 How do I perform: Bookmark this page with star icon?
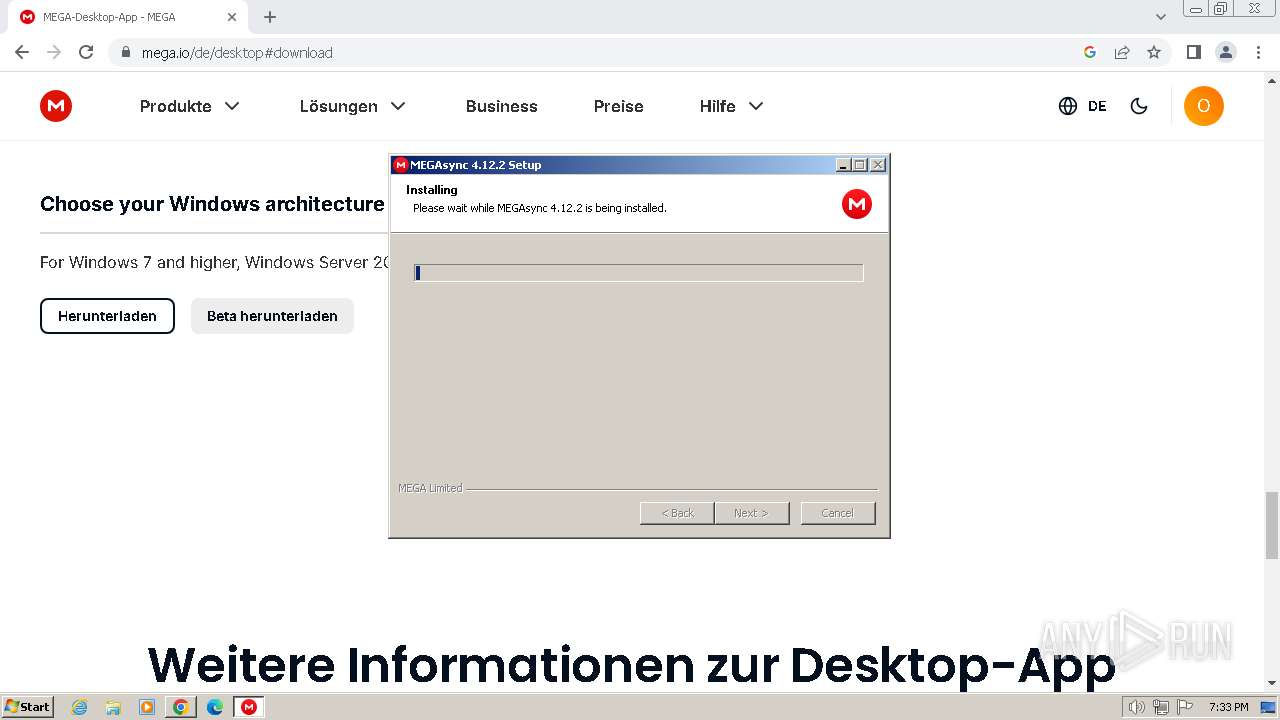click(1154, 52)
